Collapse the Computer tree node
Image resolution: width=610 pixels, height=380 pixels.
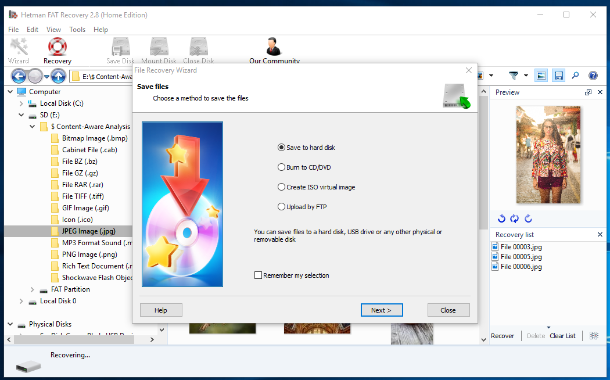coord(10,92)
